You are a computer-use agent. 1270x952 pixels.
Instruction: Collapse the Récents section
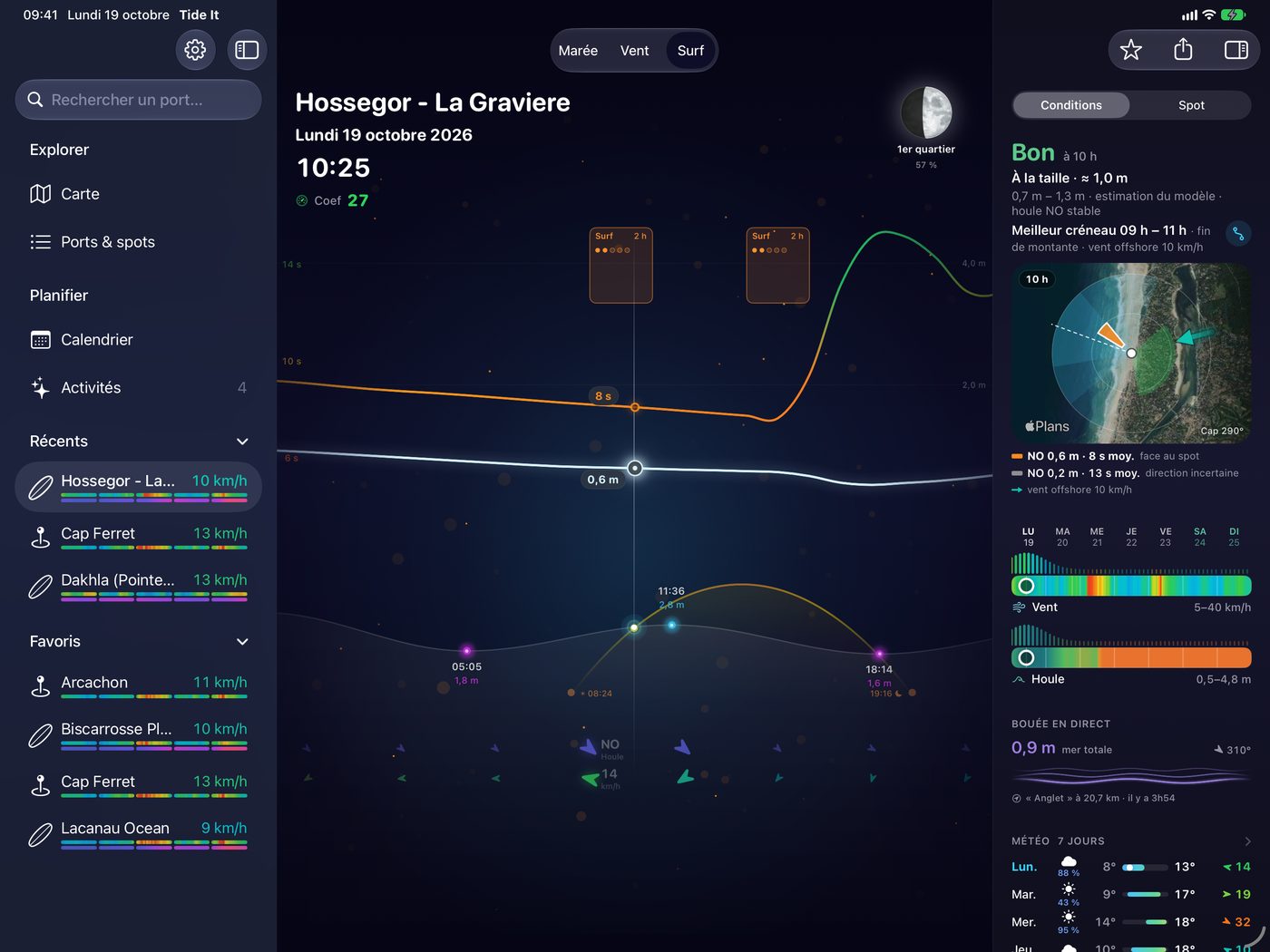[x=242, y=442]
